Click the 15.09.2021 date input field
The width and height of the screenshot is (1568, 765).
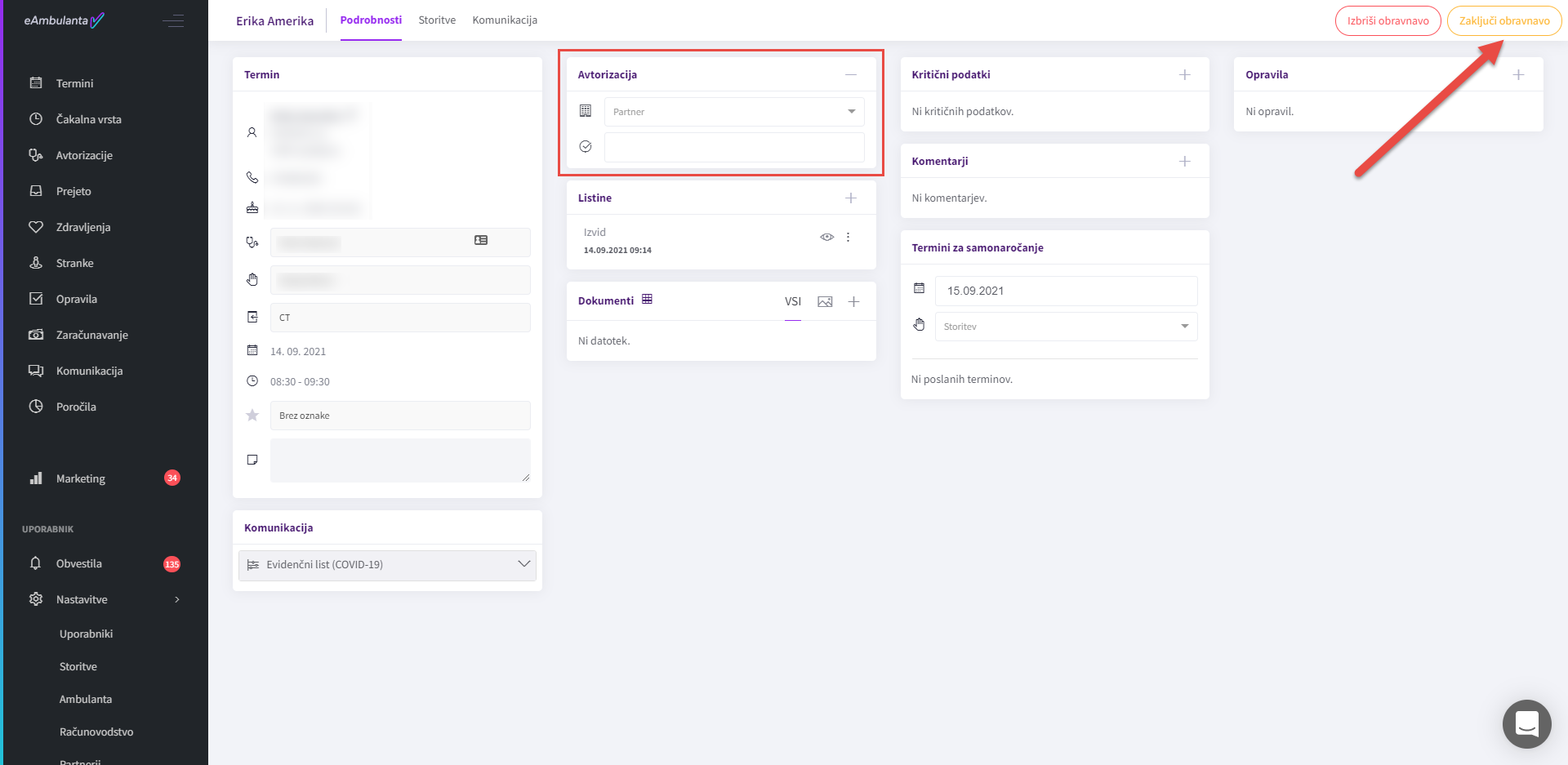[1065, 291]
